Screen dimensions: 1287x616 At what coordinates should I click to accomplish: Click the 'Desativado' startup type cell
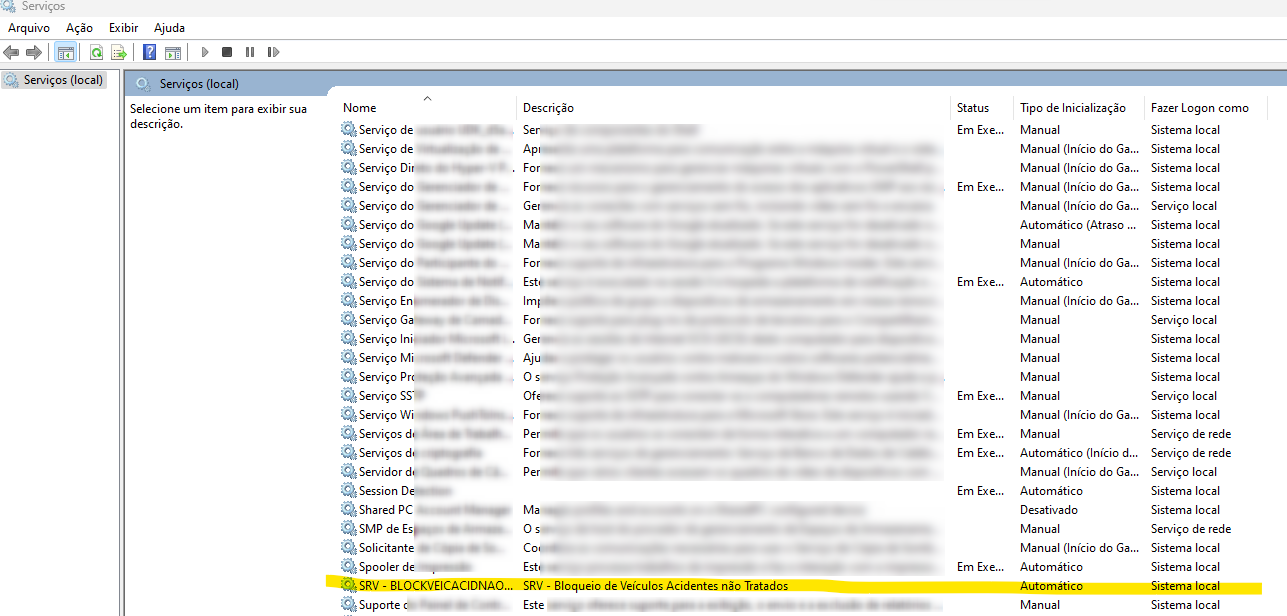click(x=1049, y=510)
